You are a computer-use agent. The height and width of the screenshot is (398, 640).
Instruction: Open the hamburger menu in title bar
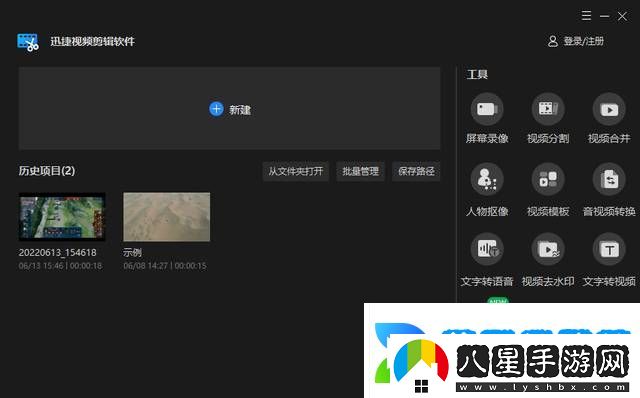pyautogui.click(x=586, y=16)
